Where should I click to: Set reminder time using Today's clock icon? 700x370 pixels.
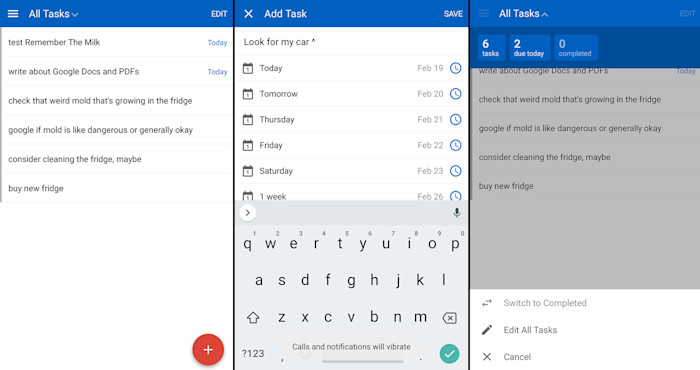tap(455, 68)
